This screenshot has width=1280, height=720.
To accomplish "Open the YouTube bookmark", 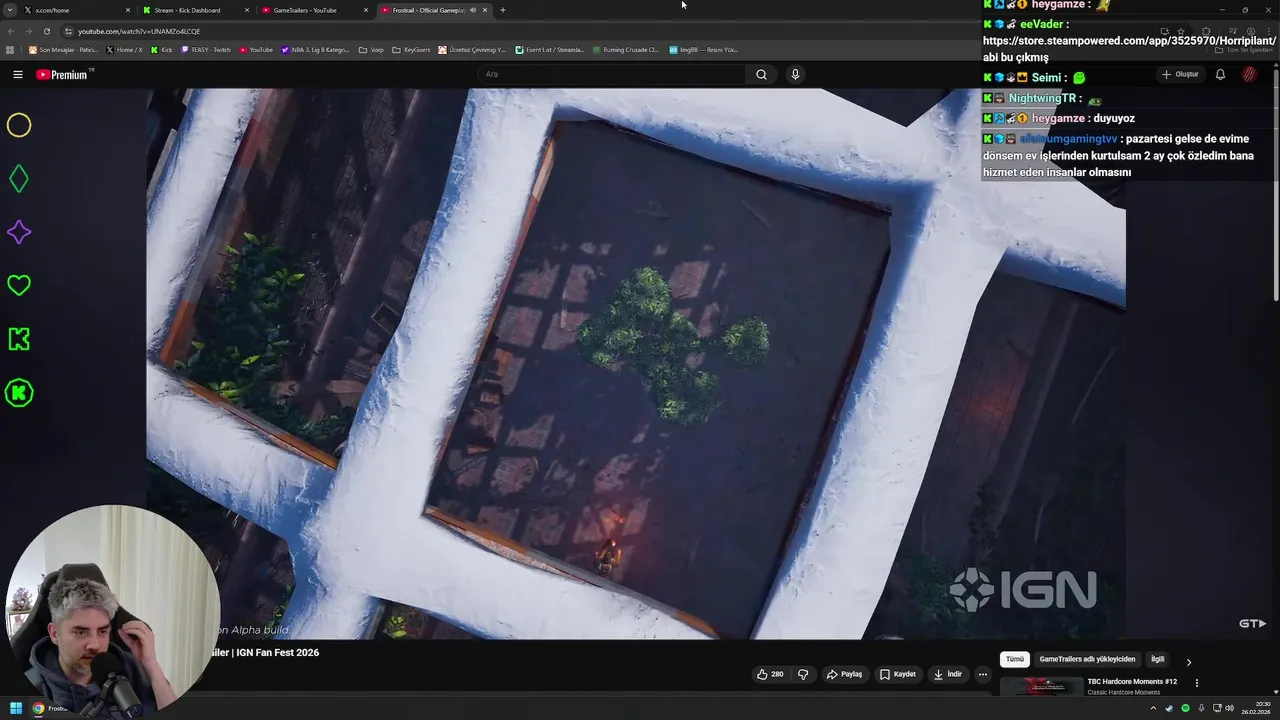I will 256,49.
